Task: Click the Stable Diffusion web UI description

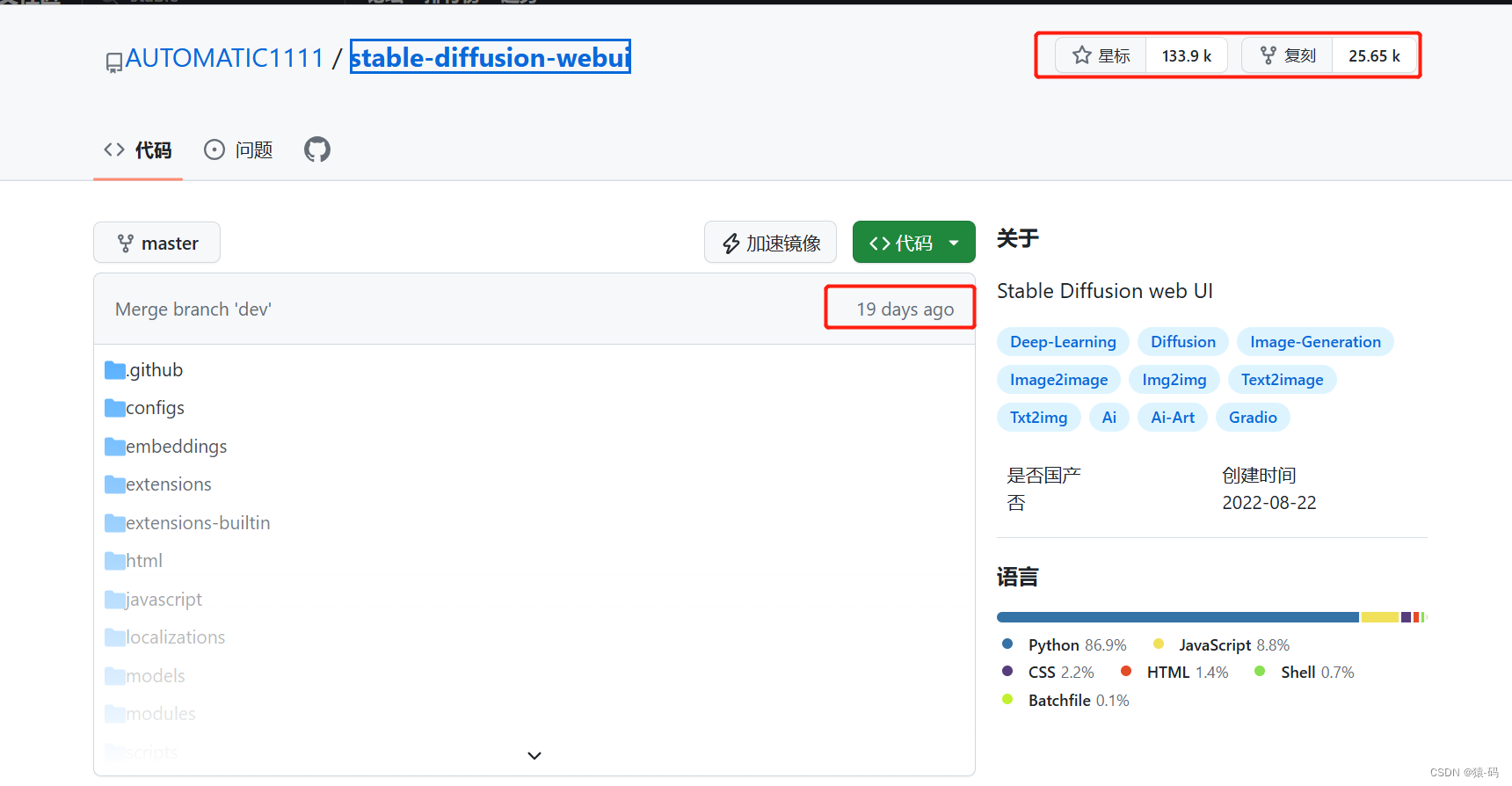Action: [x=1105, y=291]
